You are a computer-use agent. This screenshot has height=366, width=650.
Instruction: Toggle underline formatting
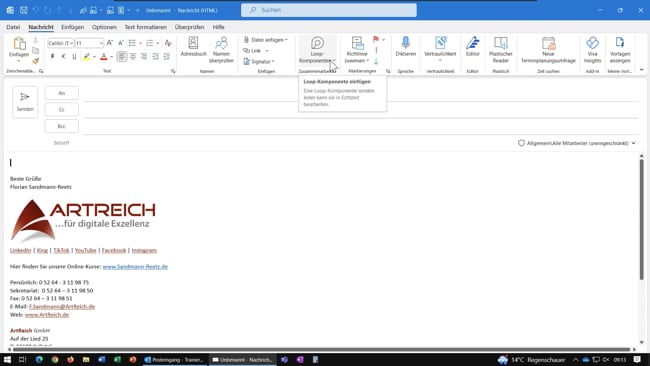coord(74,56)
